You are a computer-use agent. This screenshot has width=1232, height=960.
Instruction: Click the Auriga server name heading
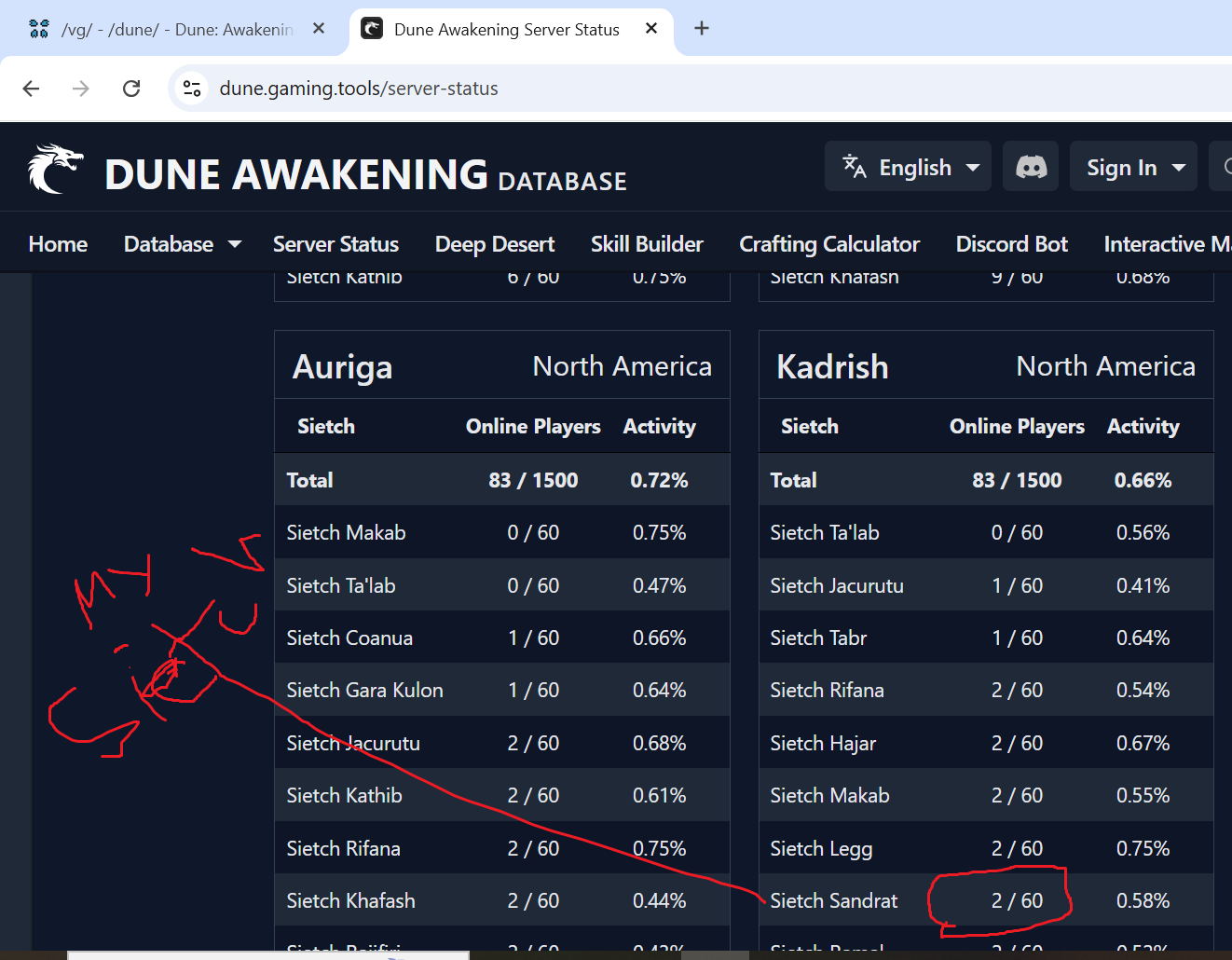click(x=343, y=367)
